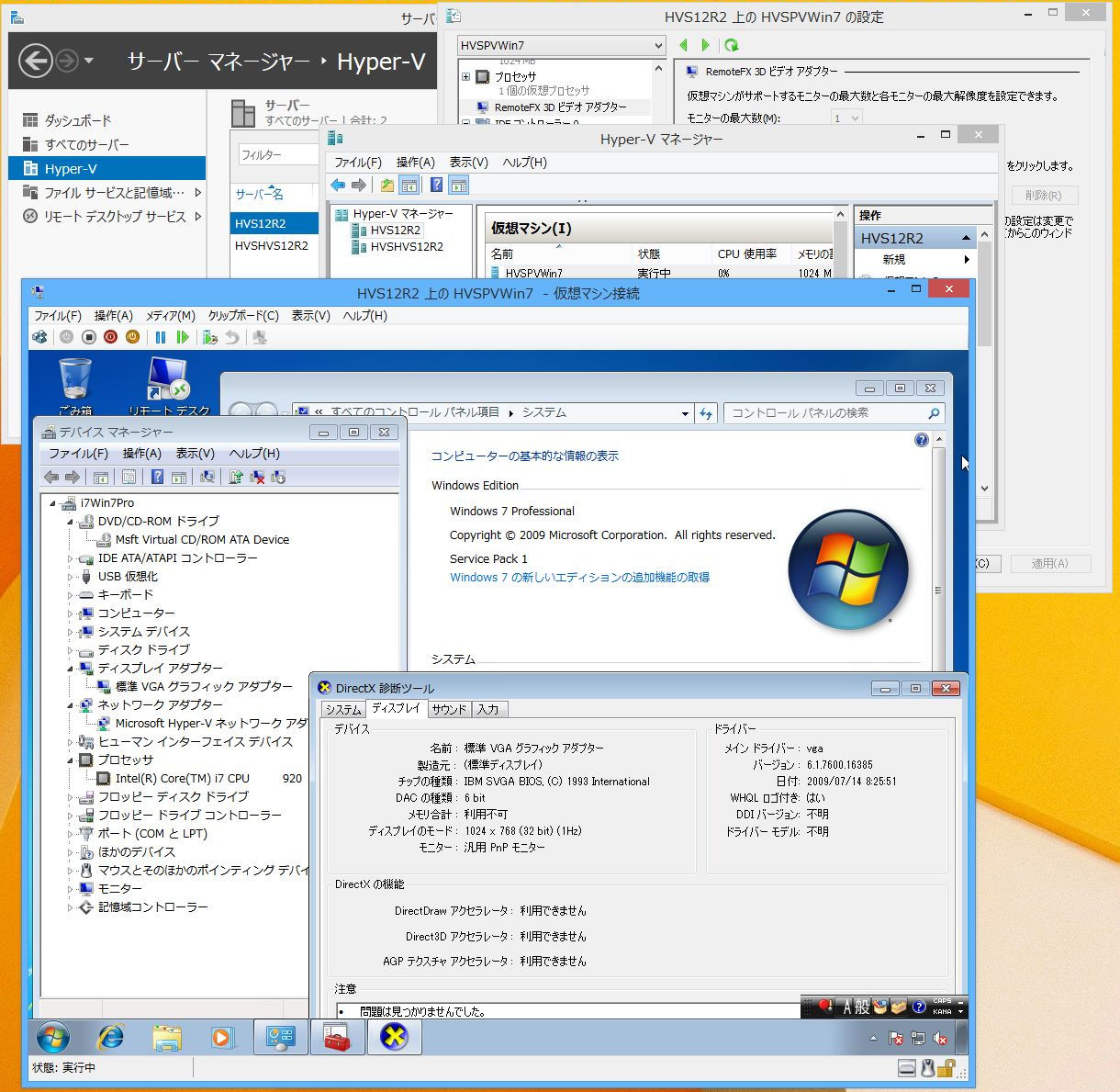Image resolution: width=1120 pixels, height=1092 pixels.
Task: Click 適用(A) button in settings window
Action: click(1050, 564)
